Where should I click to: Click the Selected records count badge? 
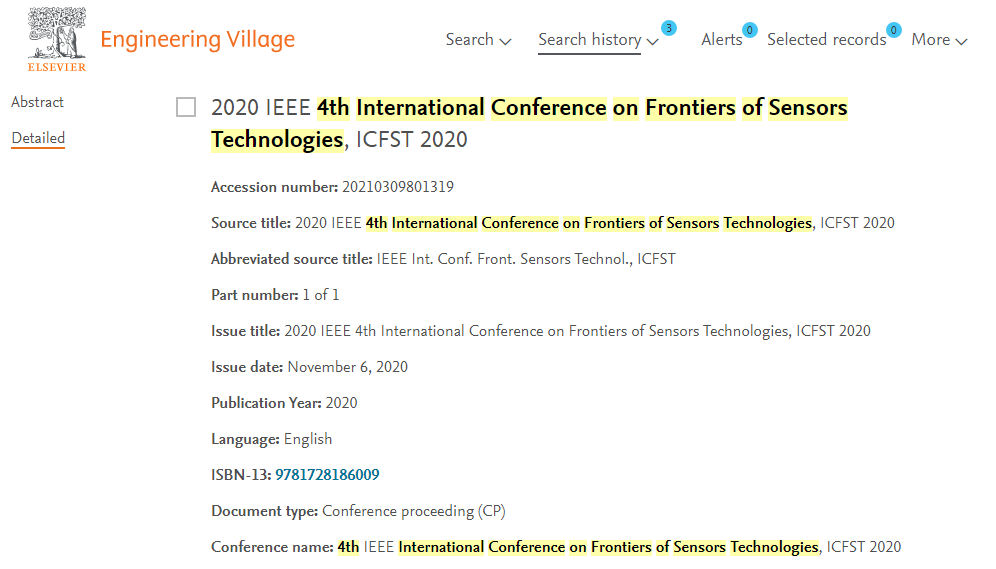pos(894,30)
